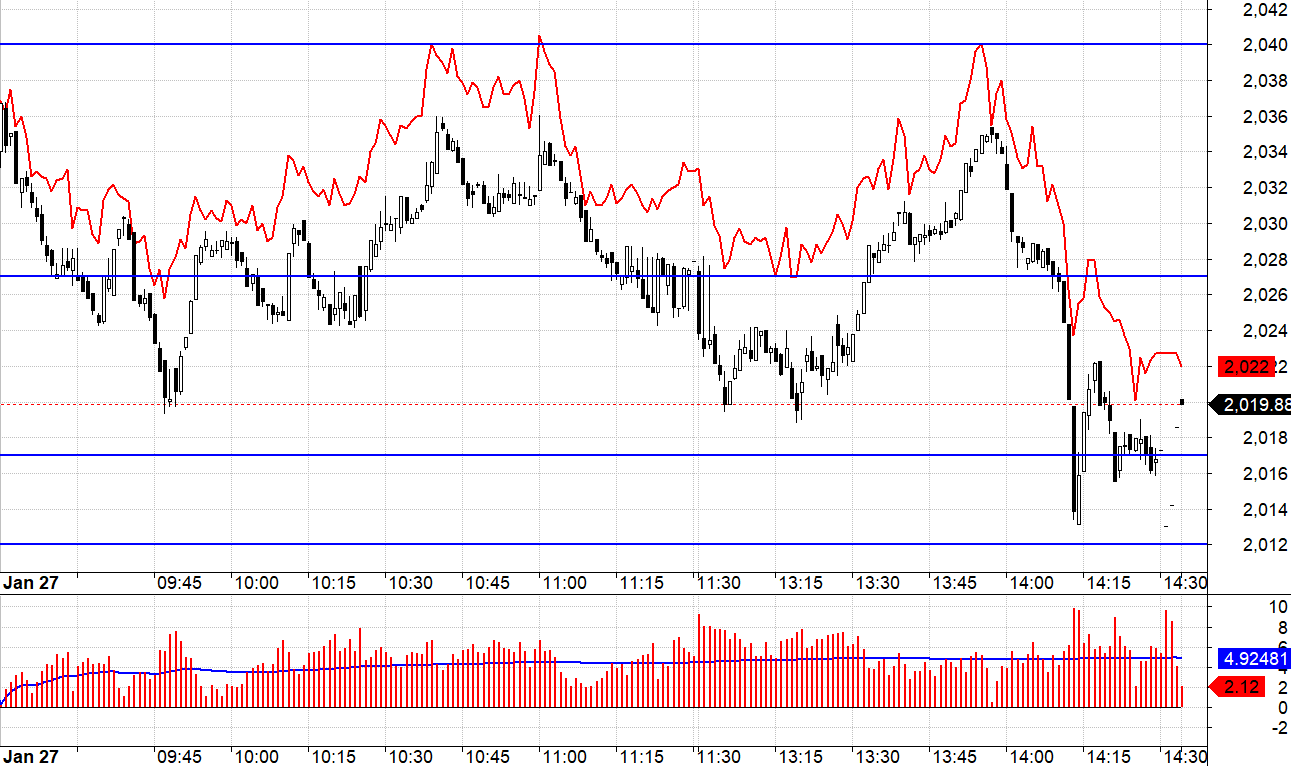The image size is (1291, 766).
Task: Click the 09:45 label on upper time axis
Action: (180, 583)
